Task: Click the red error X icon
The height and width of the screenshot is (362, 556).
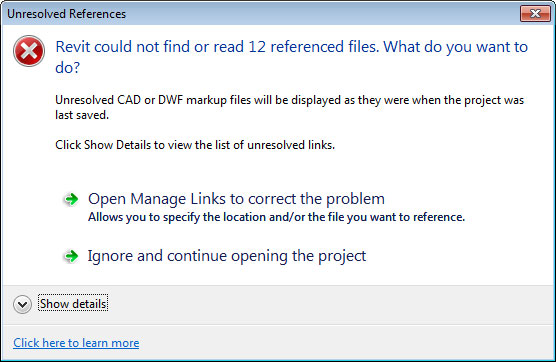Action: (29, 51)
